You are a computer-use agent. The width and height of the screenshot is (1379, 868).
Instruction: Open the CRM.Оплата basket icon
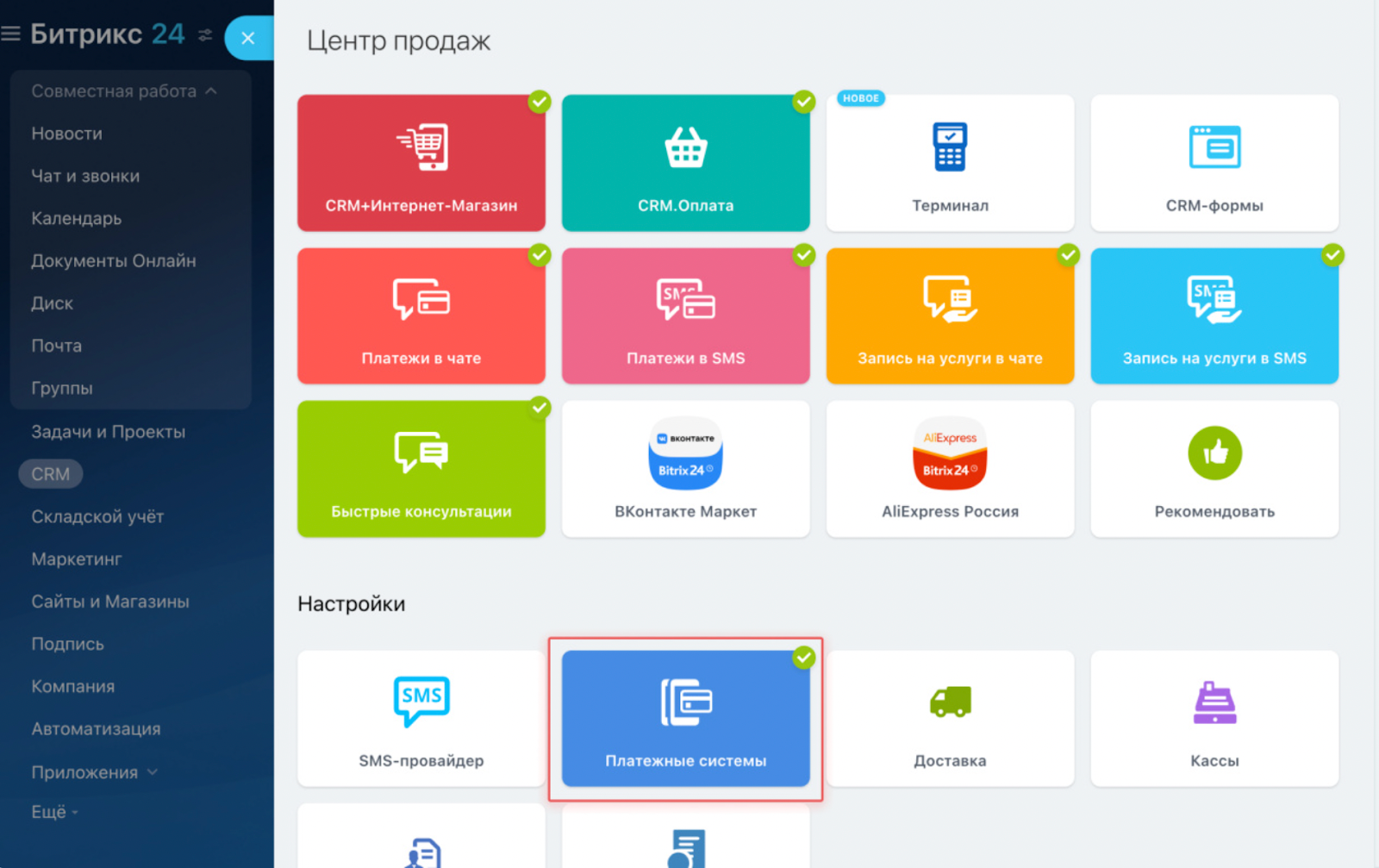click(x=686, y=147)
